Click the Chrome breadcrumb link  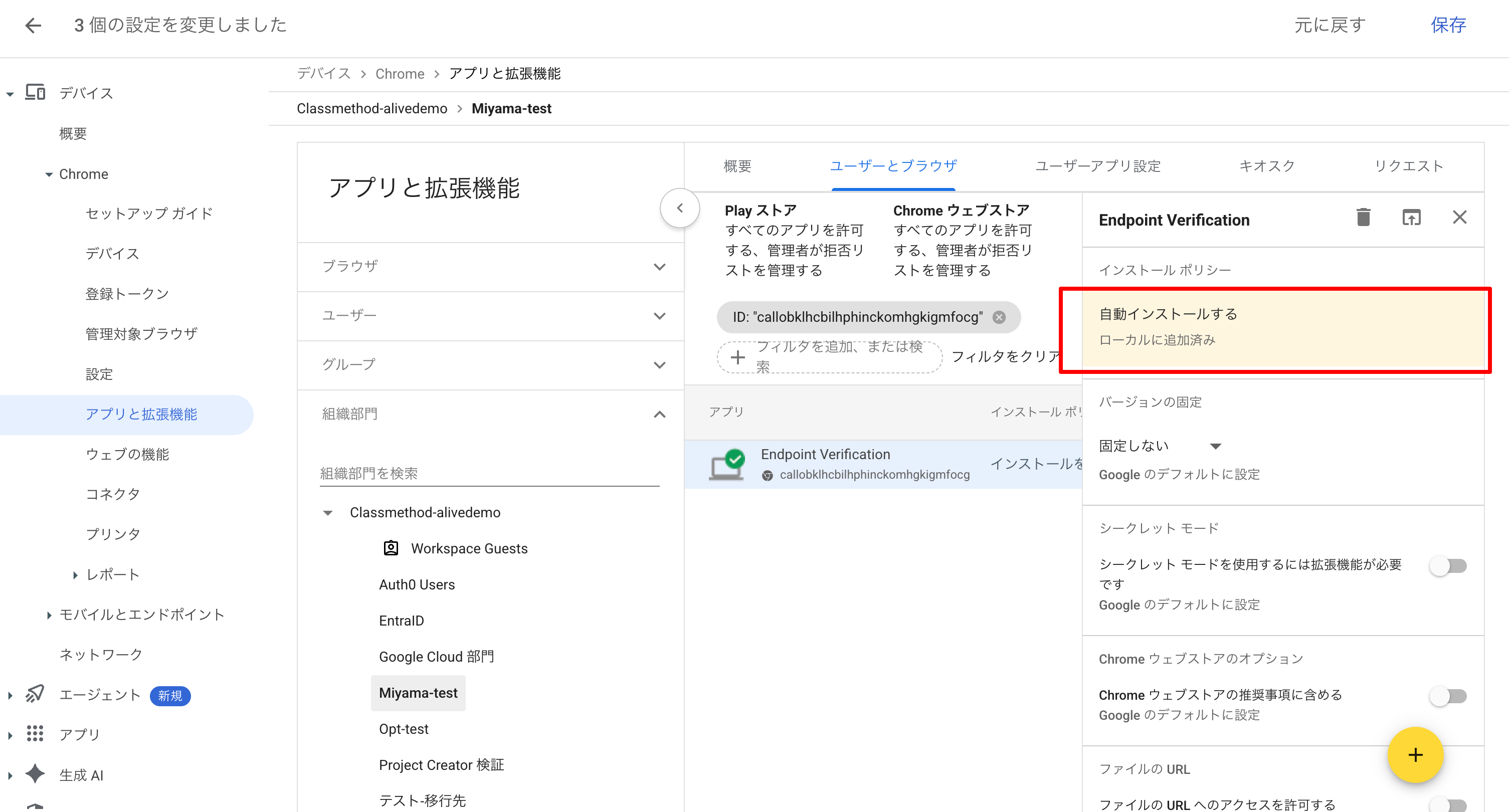point(400,73)
